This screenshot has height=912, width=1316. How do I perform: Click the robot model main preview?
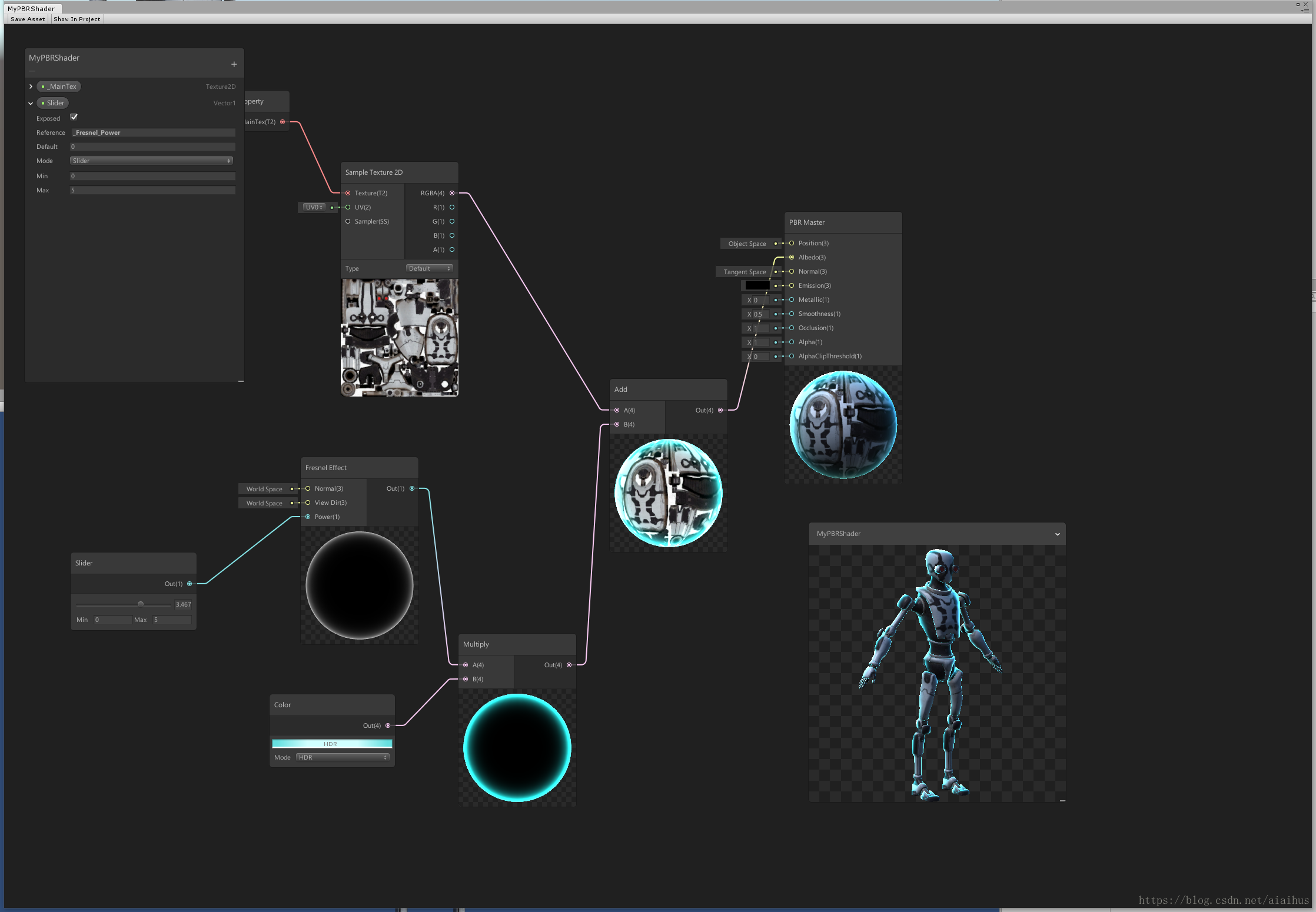(937, 673)
